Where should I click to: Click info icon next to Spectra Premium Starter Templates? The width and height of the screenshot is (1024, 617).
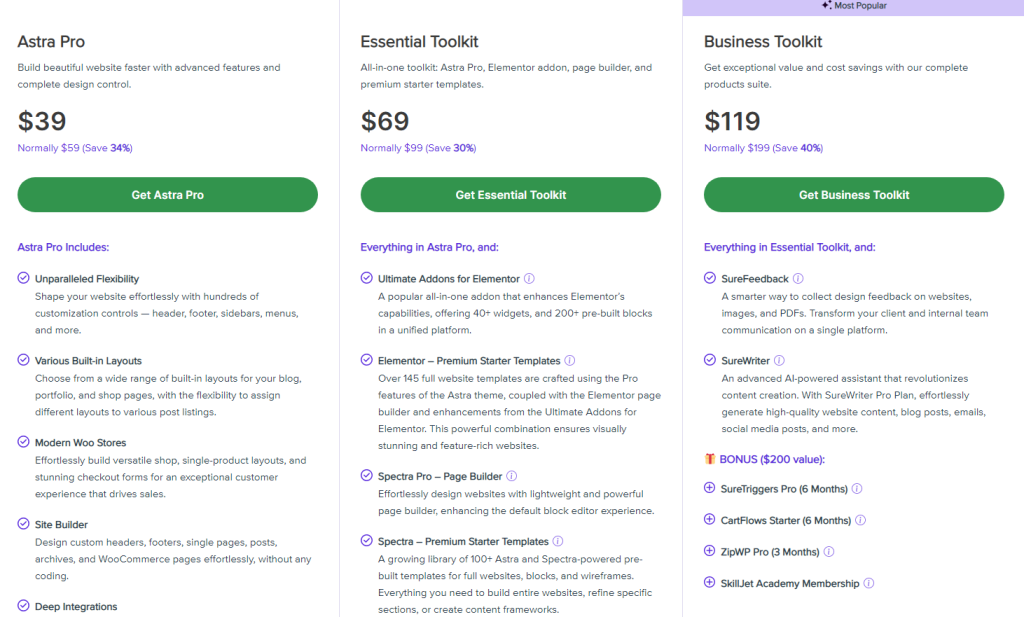(555, 542)
